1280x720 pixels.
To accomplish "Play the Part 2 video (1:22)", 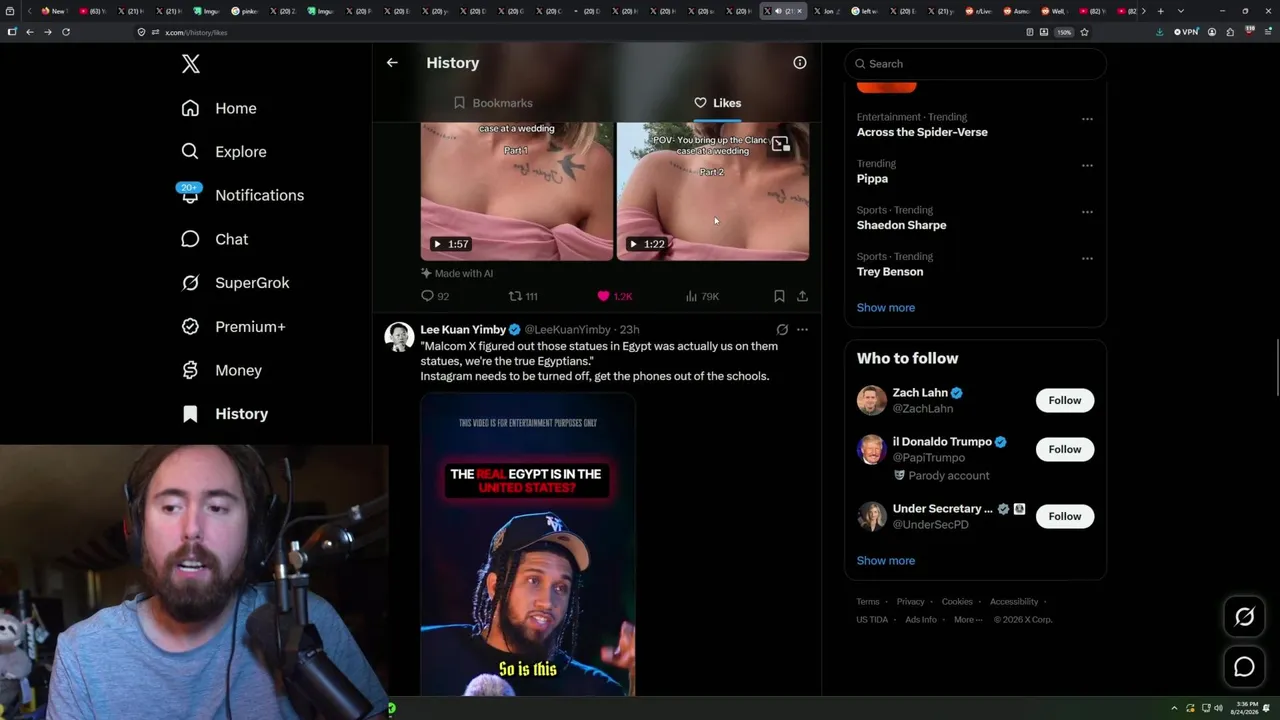I will click(713, 191).
